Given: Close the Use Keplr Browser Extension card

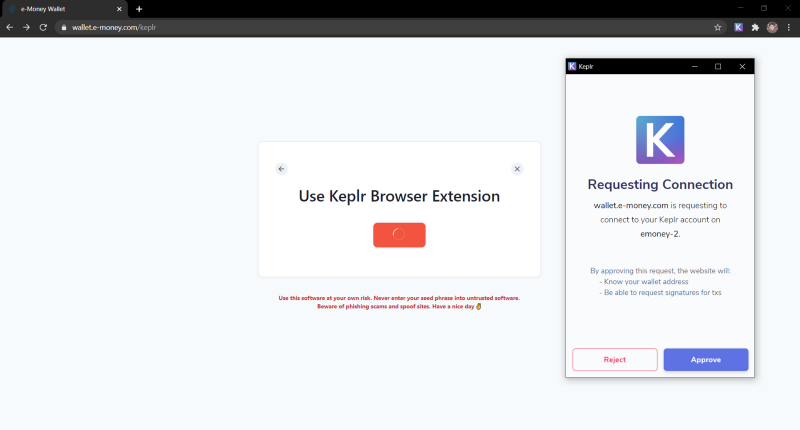Looking at the screenshot, I should [517, 169].
